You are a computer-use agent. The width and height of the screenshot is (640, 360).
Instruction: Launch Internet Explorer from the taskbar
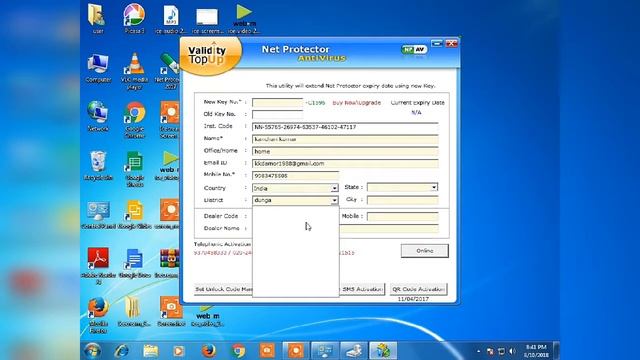tap(122, 351)
